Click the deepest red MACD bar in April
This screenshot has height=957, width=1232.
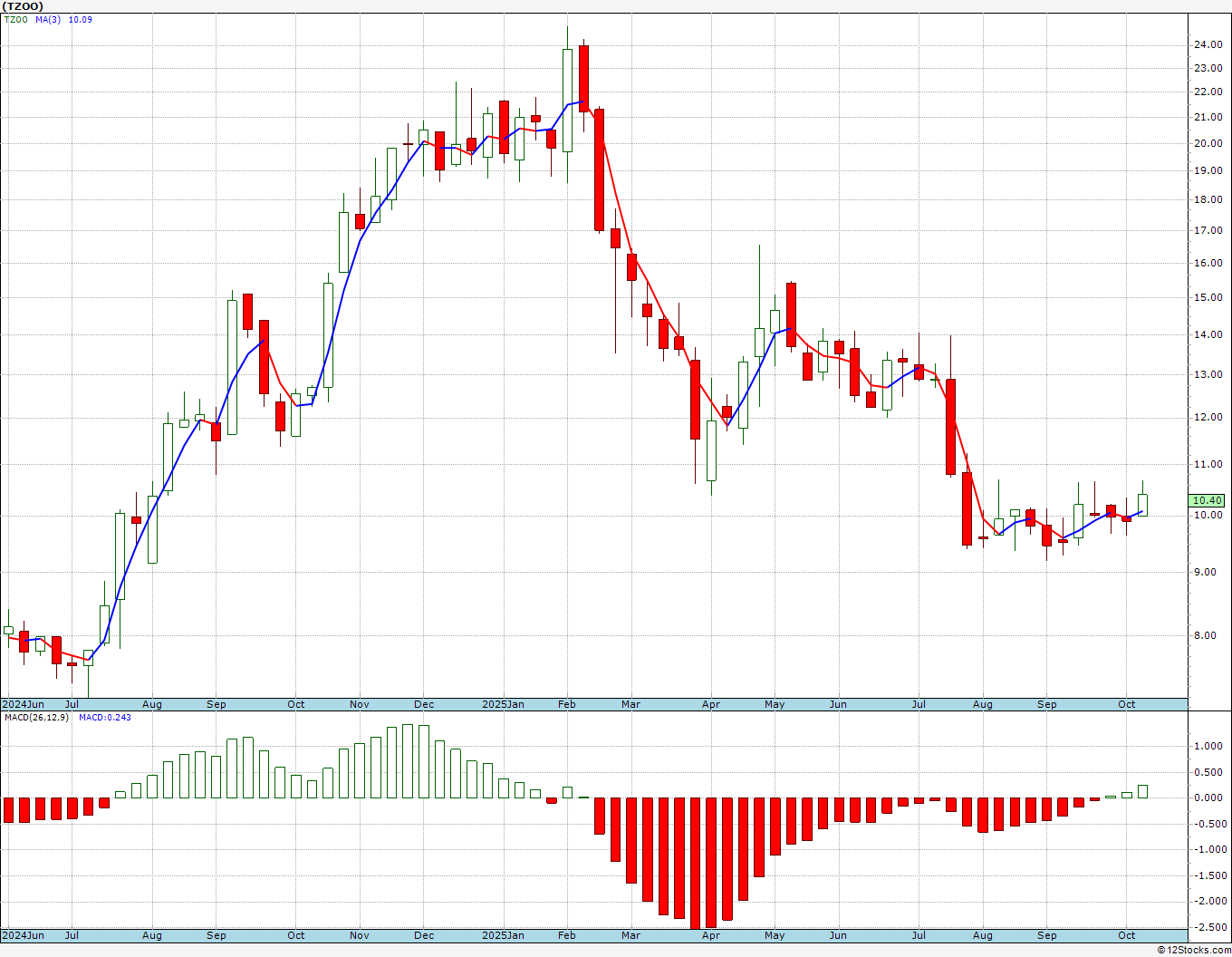pyautogui.click(x=695, y=863)
